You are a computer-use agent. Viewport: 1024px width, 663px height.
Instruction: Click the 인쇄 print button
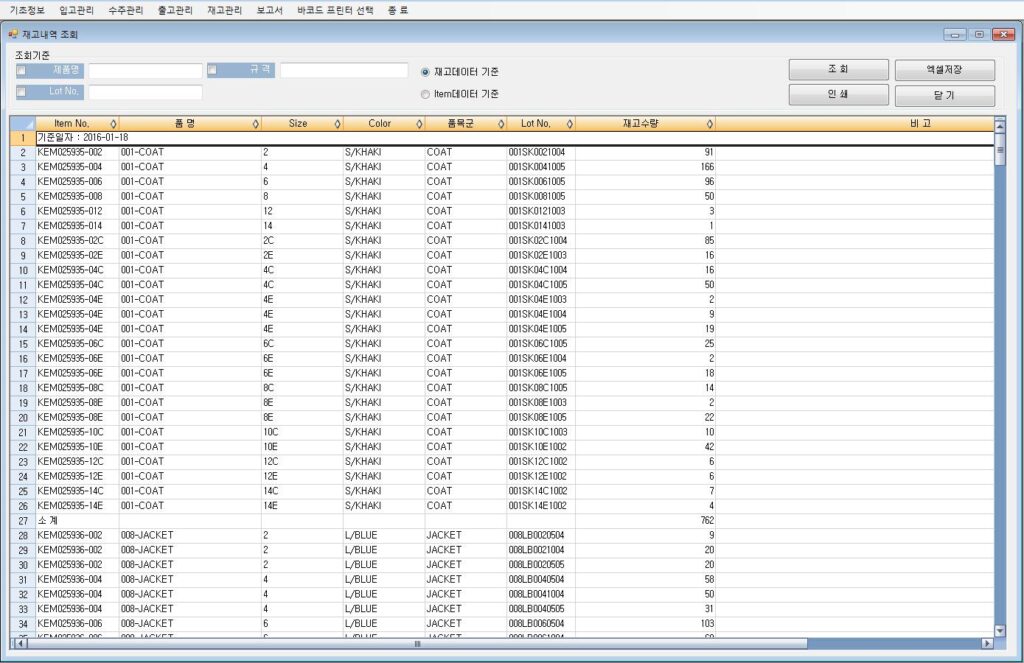coord(838,95)
